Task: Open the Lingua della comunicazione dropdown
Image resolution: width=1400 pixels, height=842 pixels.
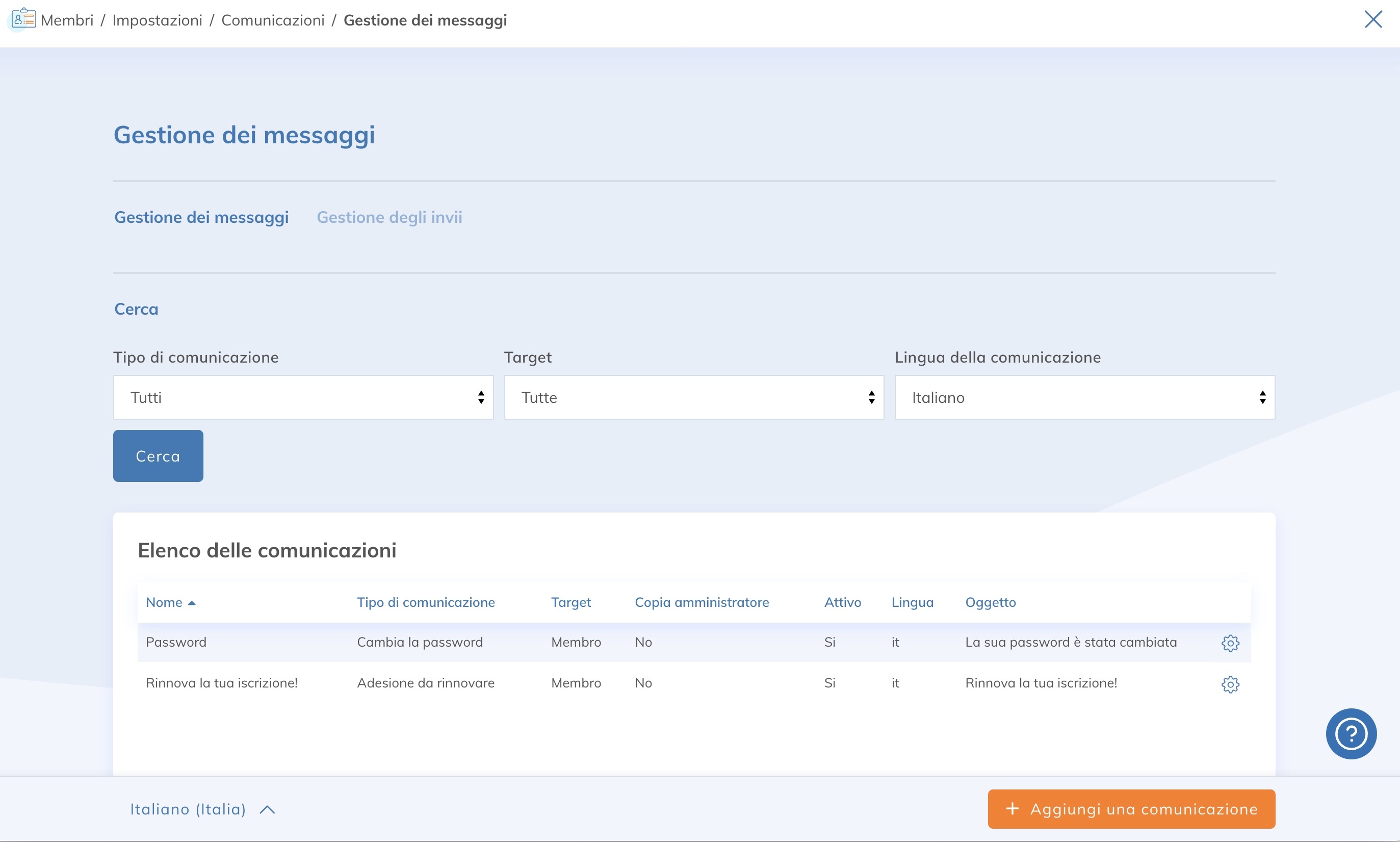Action: [1084, 397]
